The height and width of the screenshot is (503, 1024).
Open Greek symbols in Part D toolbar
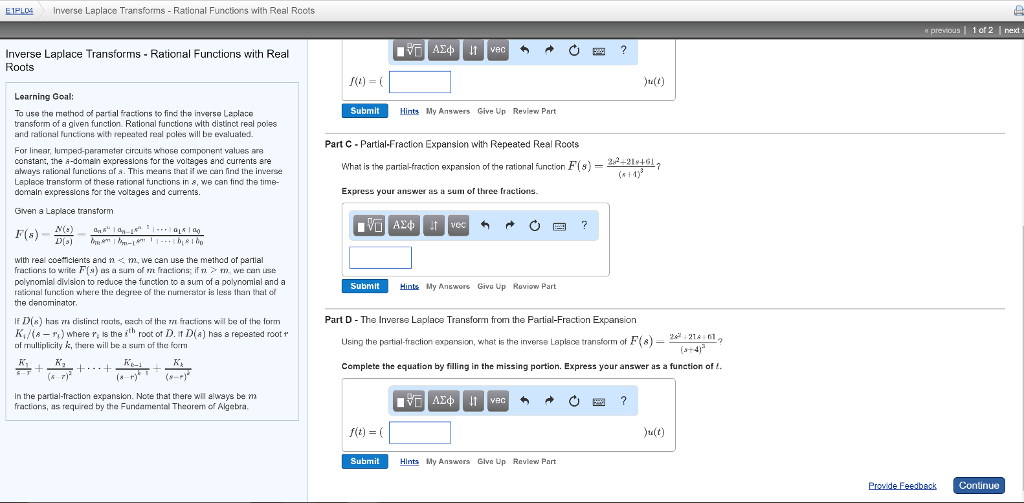(x=444, y=401)
